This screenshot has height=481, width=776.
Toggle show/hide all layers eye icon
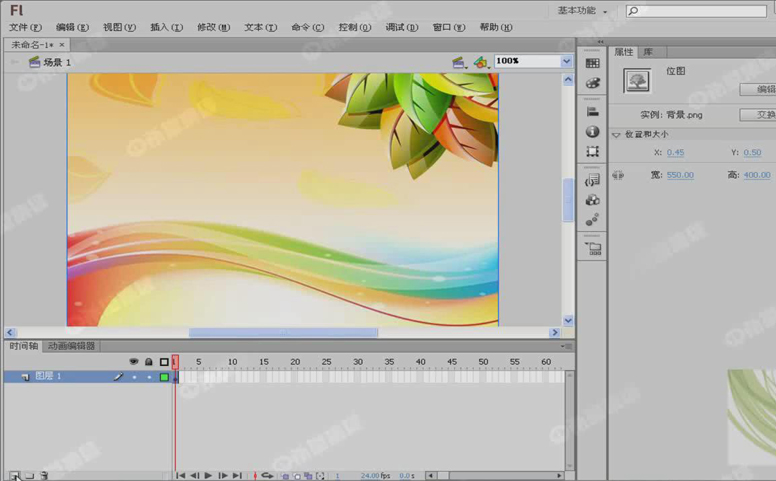click(134, 362)
